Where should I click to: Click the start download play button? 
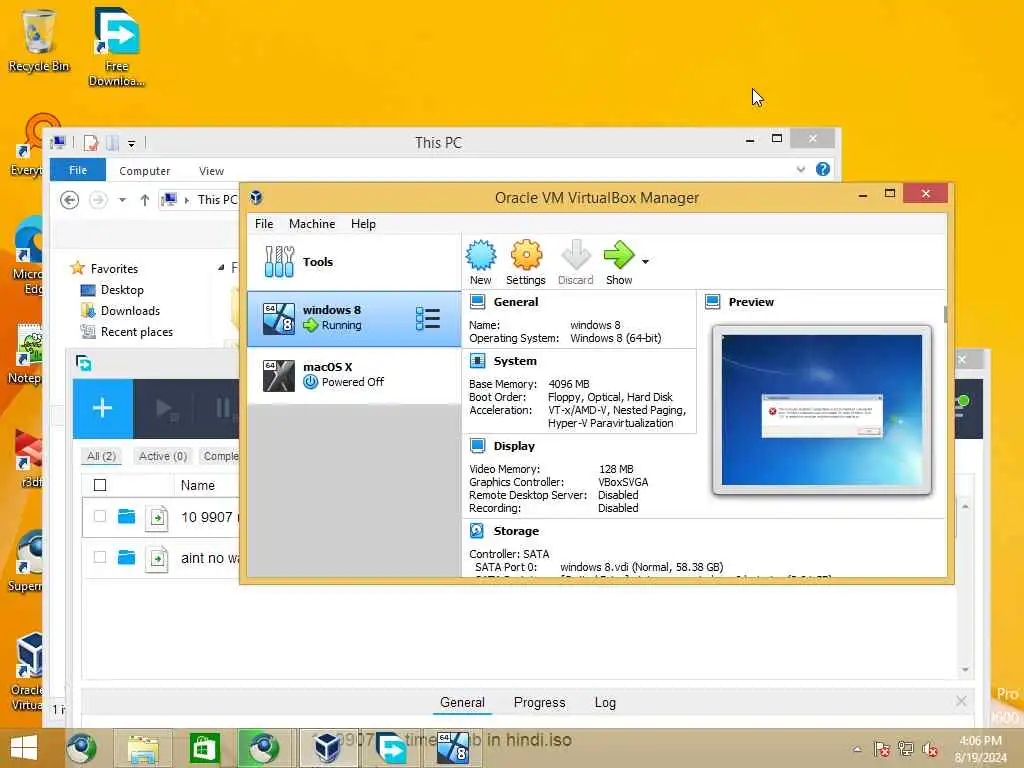165,409
